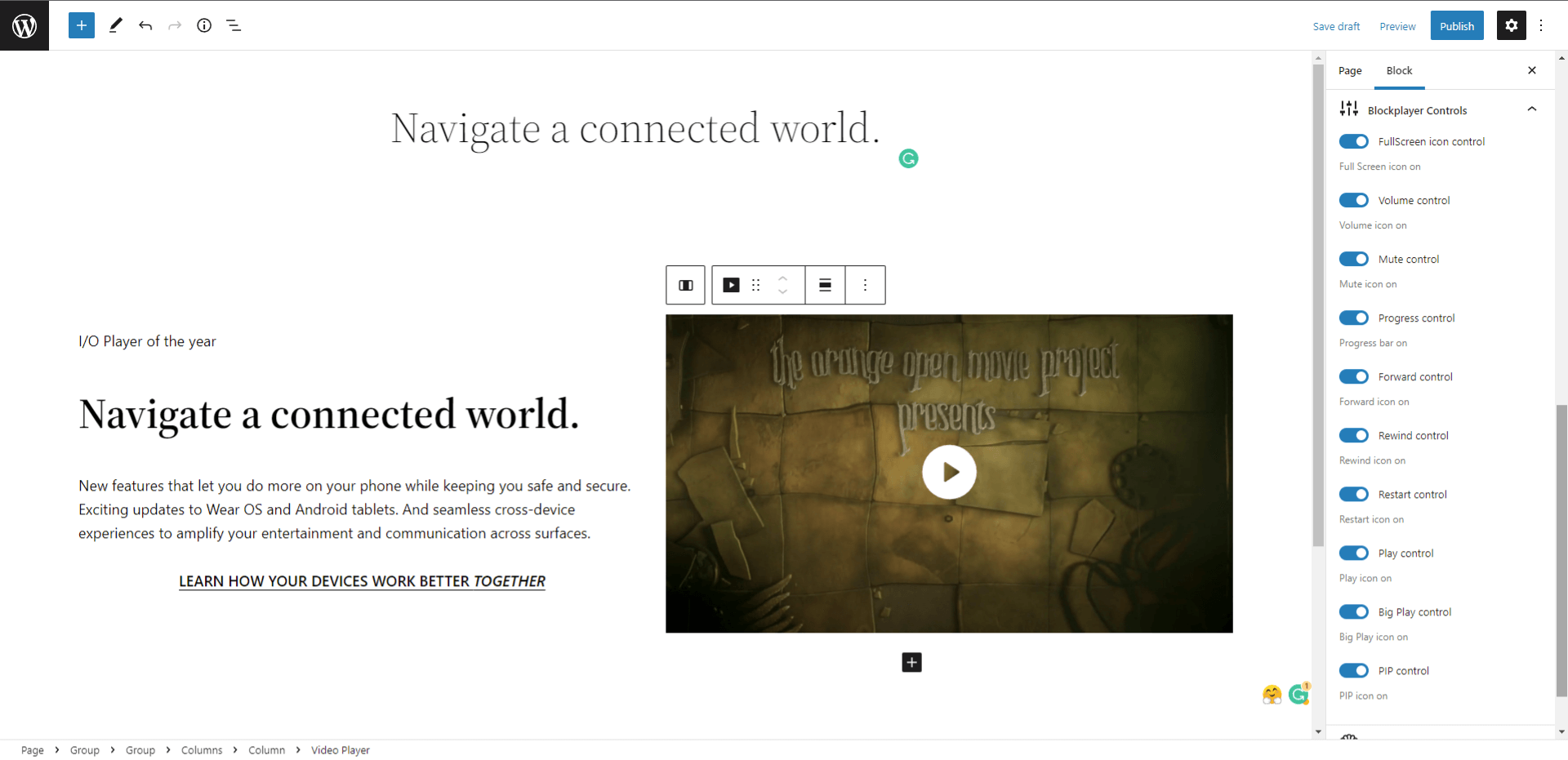Screen dimensions: 1568x760
Task: Click the Grammarly icon near the heading
Action: coord(908,158)
